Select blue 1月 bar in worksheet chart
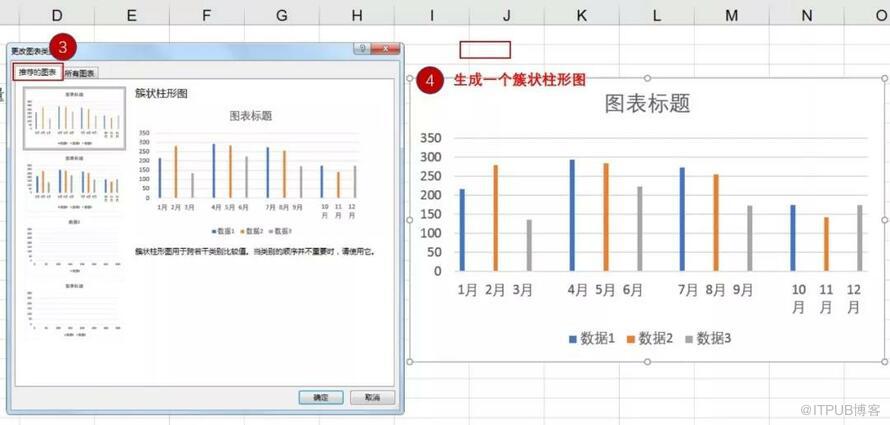This screenshot has width=890, height=425. 462,230
